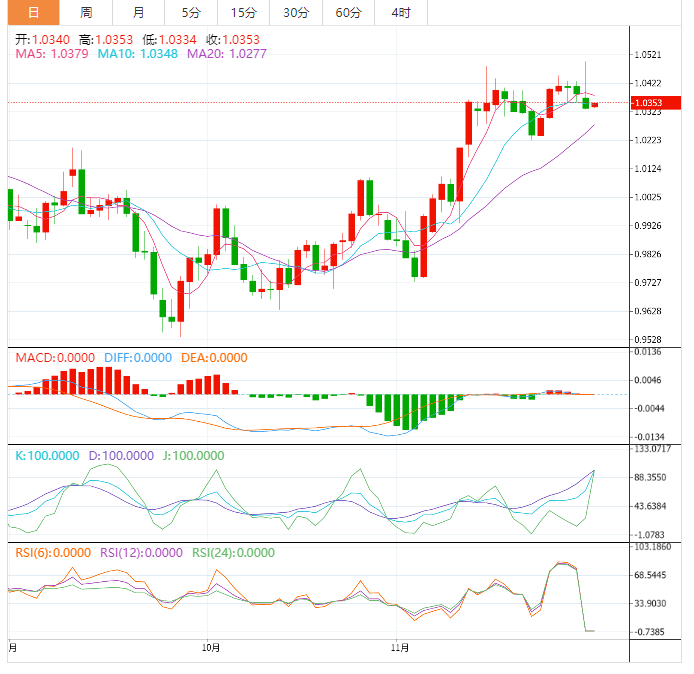The image size is (694, 674).
Task: Show the 30分 timeframe chart
Action: 296,13
